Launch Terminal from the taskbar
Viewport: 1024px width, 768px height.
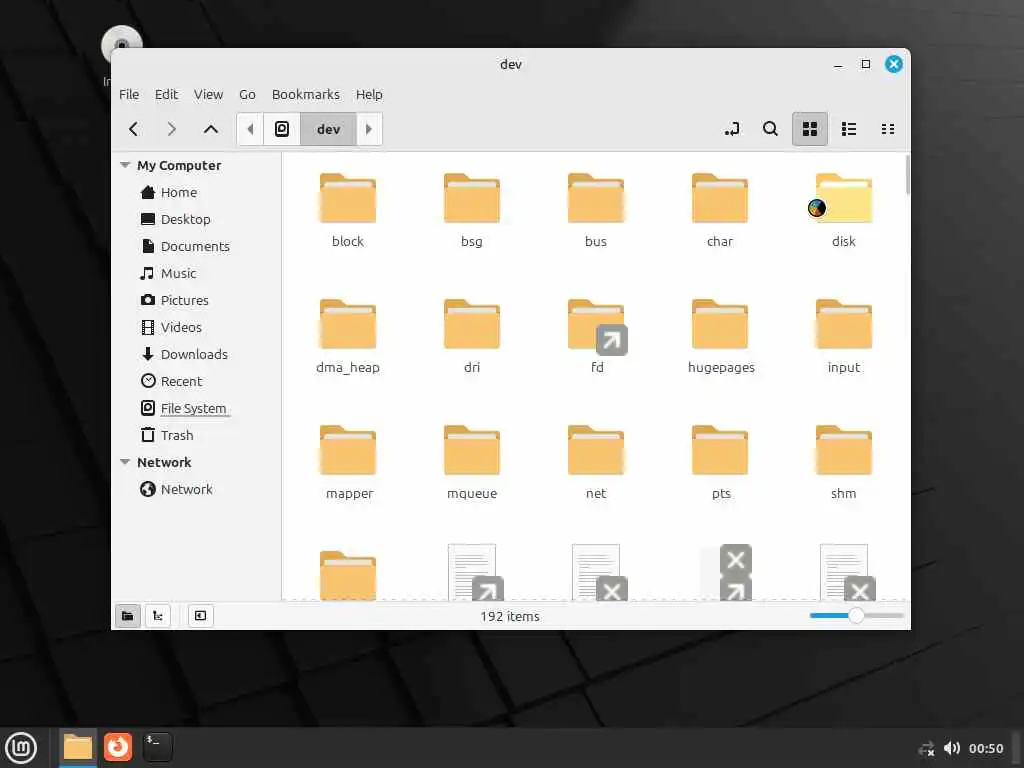pyautogui.click(x=157, y=747)
